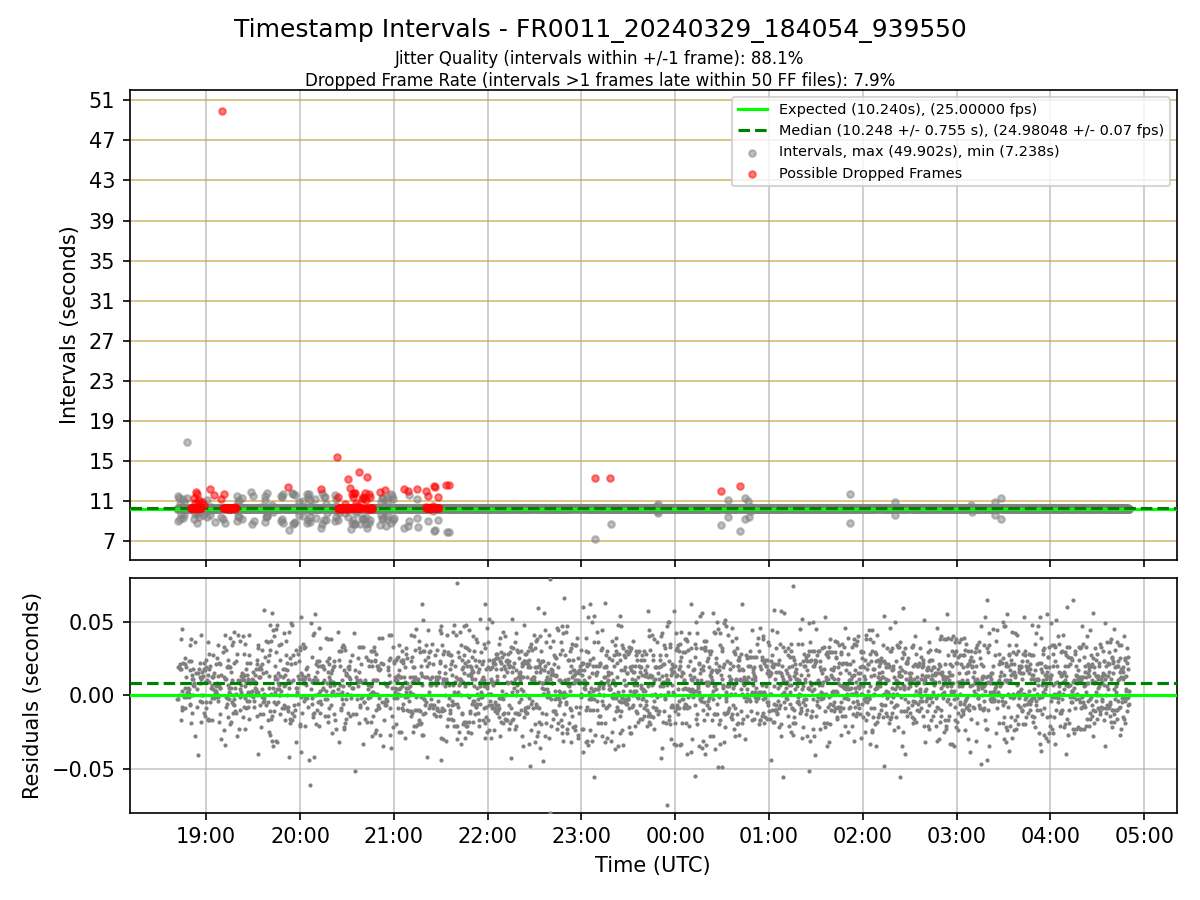
Task: Click the 04:00 x-axis tick label
Action: coord(1051,836)
